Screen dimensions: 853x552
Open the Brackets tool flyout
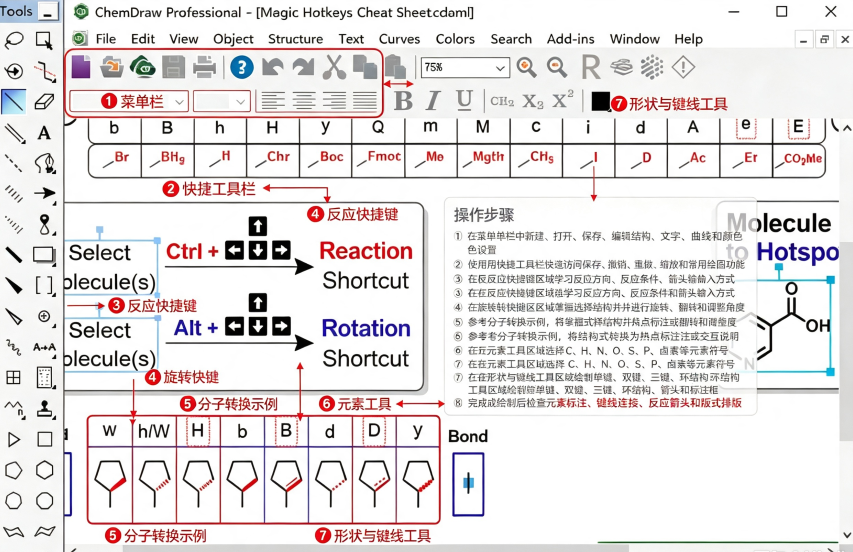click(x=44, y=284)
